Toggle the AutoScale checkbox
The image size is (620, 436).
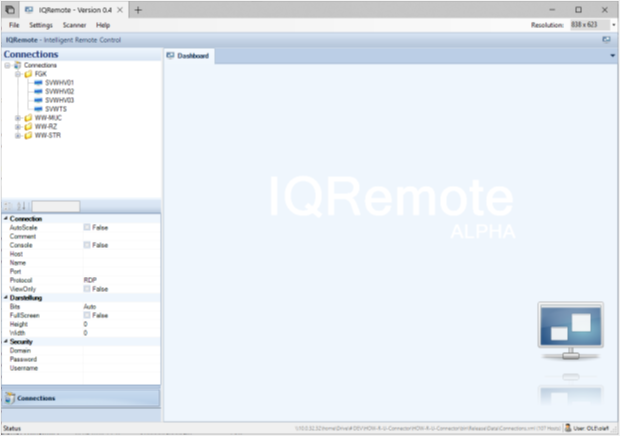pos(87,228)
